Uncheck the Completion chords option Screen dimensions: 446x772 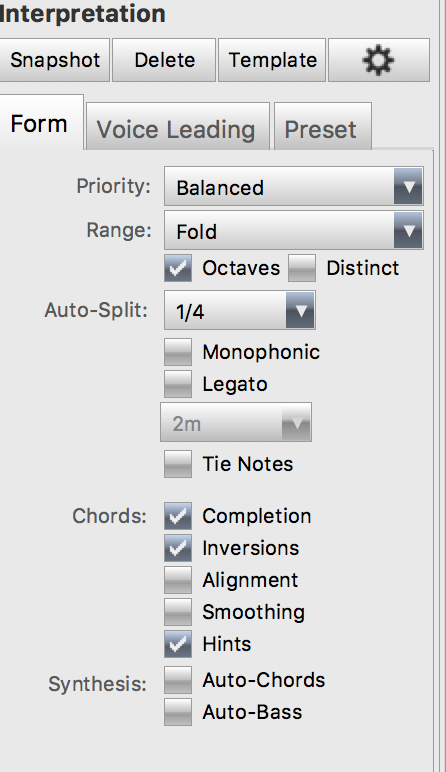(178, 516)
